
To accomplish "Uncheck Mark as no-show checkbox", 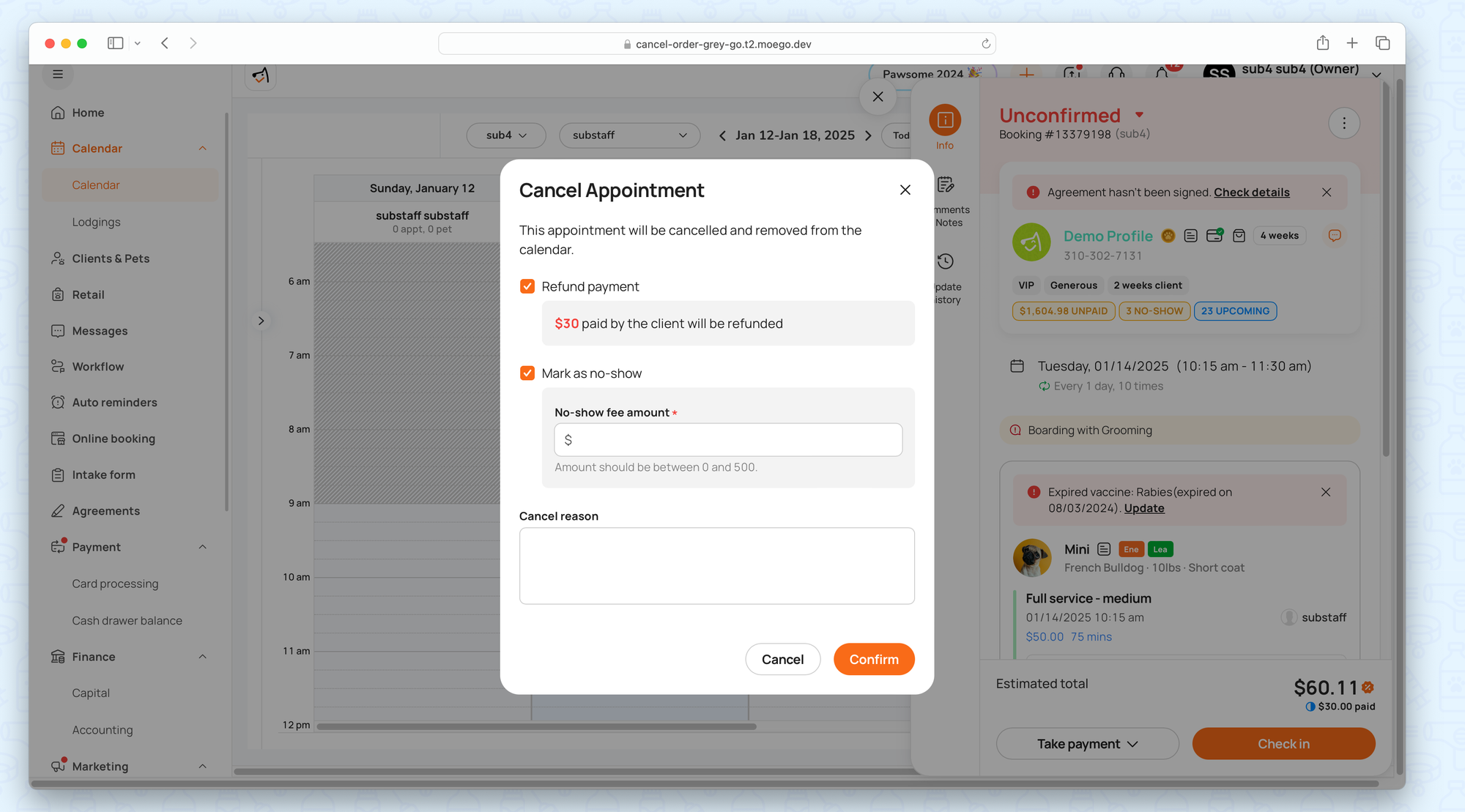I will coord(527,373).
